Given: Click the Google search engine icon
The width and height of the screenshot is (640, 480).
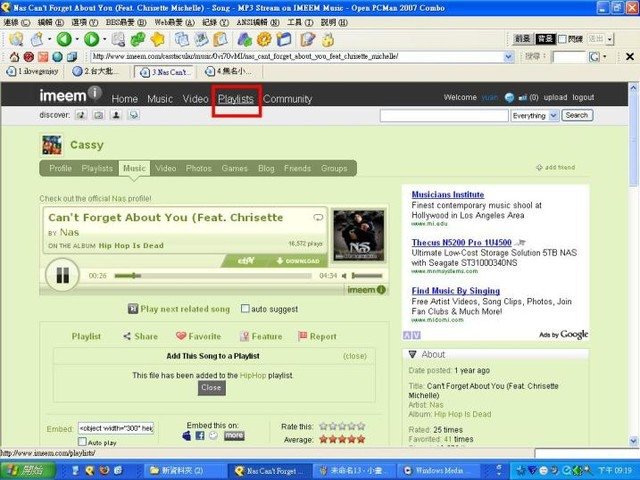Looking at the screenshot, I should click(x=594, y=57).
